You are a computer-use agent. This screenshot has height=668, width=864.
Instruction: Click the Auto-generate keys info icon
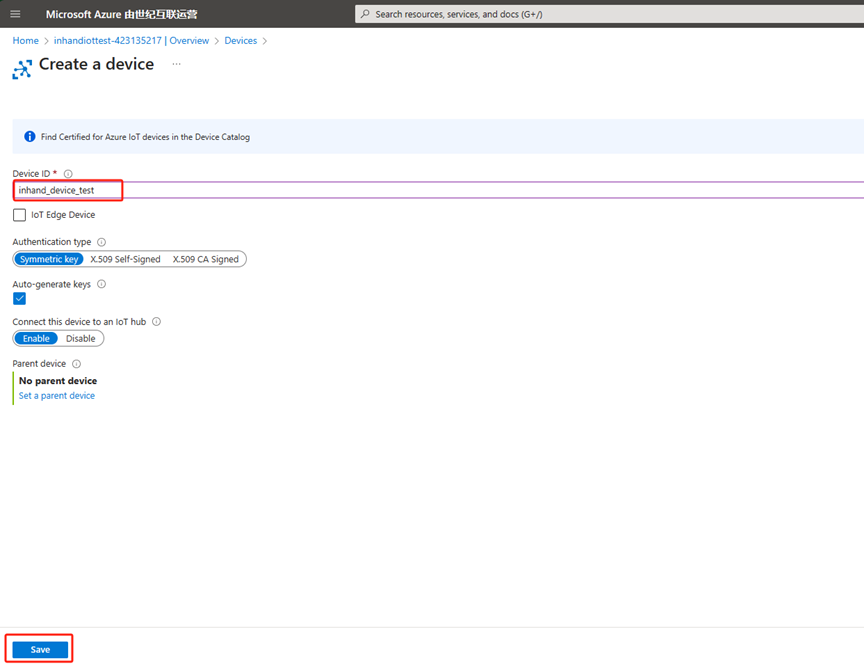[x=101, y=284]
